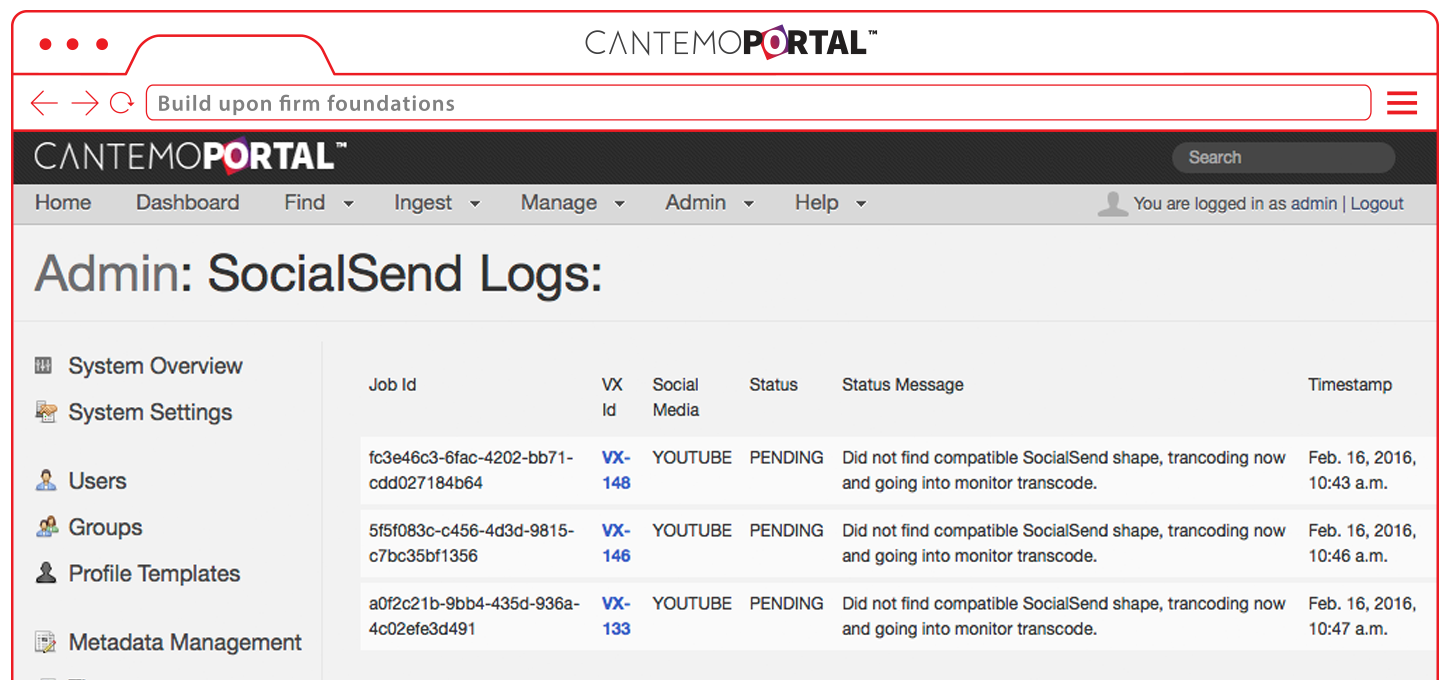Viewport: 1450px width, 680px height.
Task: Expand the Find menu arrow
Action: tap(348, 203)
